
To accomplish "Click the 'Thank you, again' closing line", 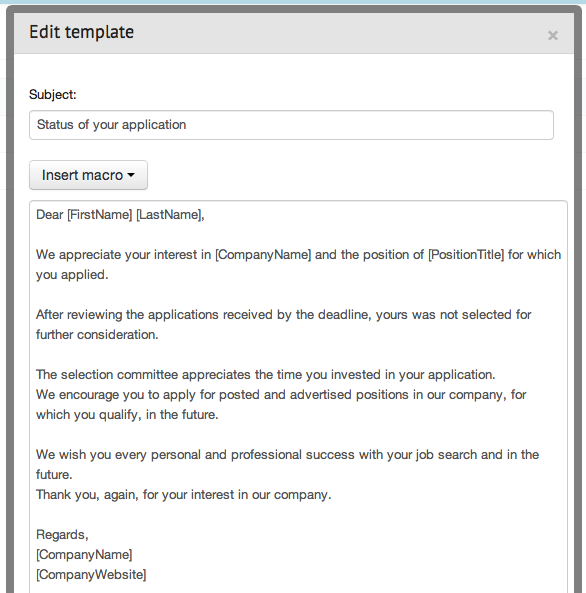I will tap(183, 495).
